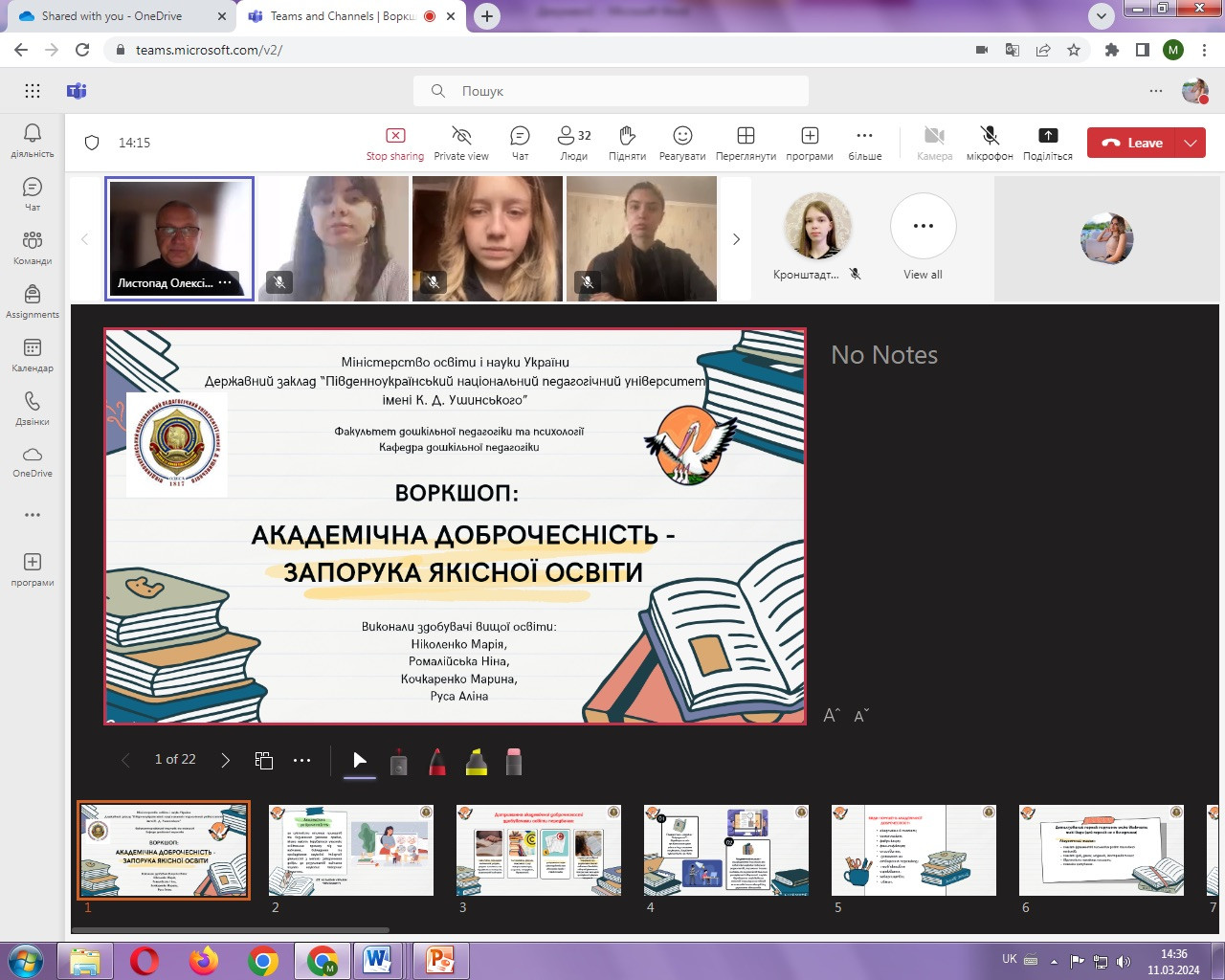Switch to Shared with you OneDrive tab
Image resolution: width=1225 pixels, height=980 pixels.
point(113,16)
